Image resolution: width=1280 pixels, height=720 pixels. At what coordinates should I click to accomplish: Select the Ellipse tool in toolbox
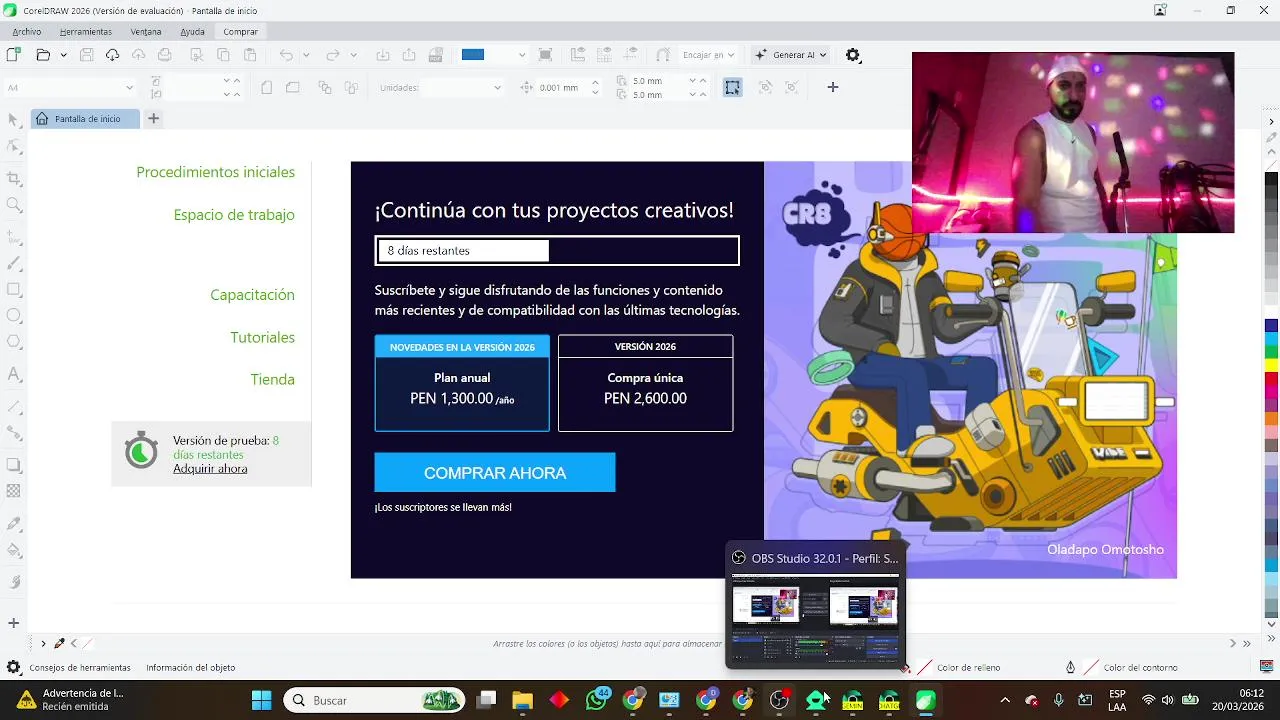14,315
